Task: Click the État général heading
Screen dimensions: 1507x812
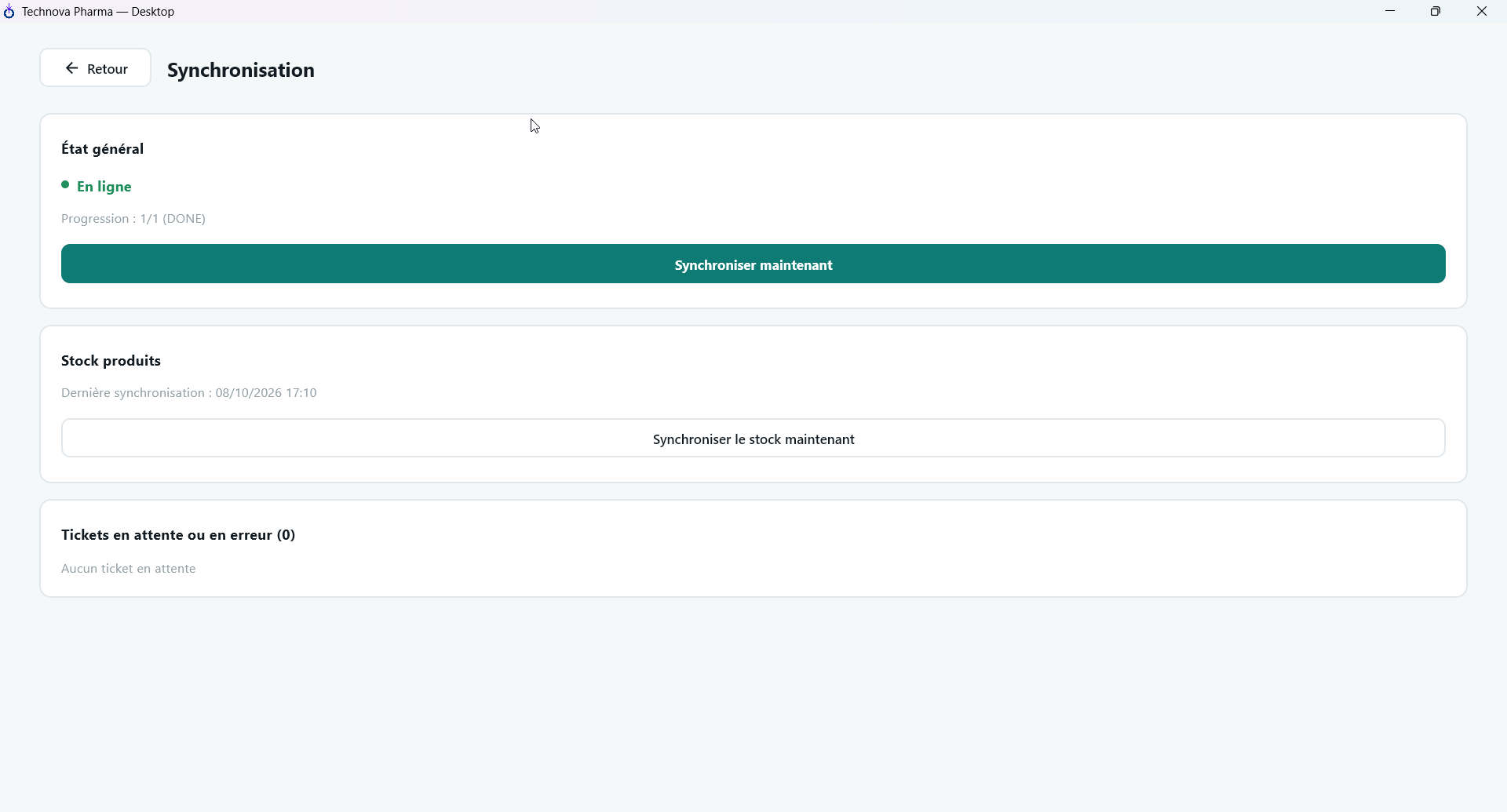Action: coord(103,149)
